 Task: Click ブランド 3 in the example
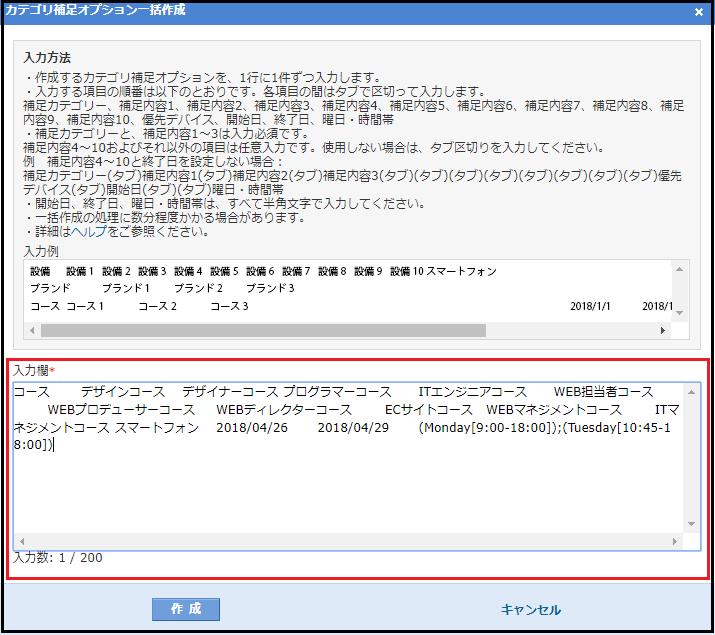[270, 288]
